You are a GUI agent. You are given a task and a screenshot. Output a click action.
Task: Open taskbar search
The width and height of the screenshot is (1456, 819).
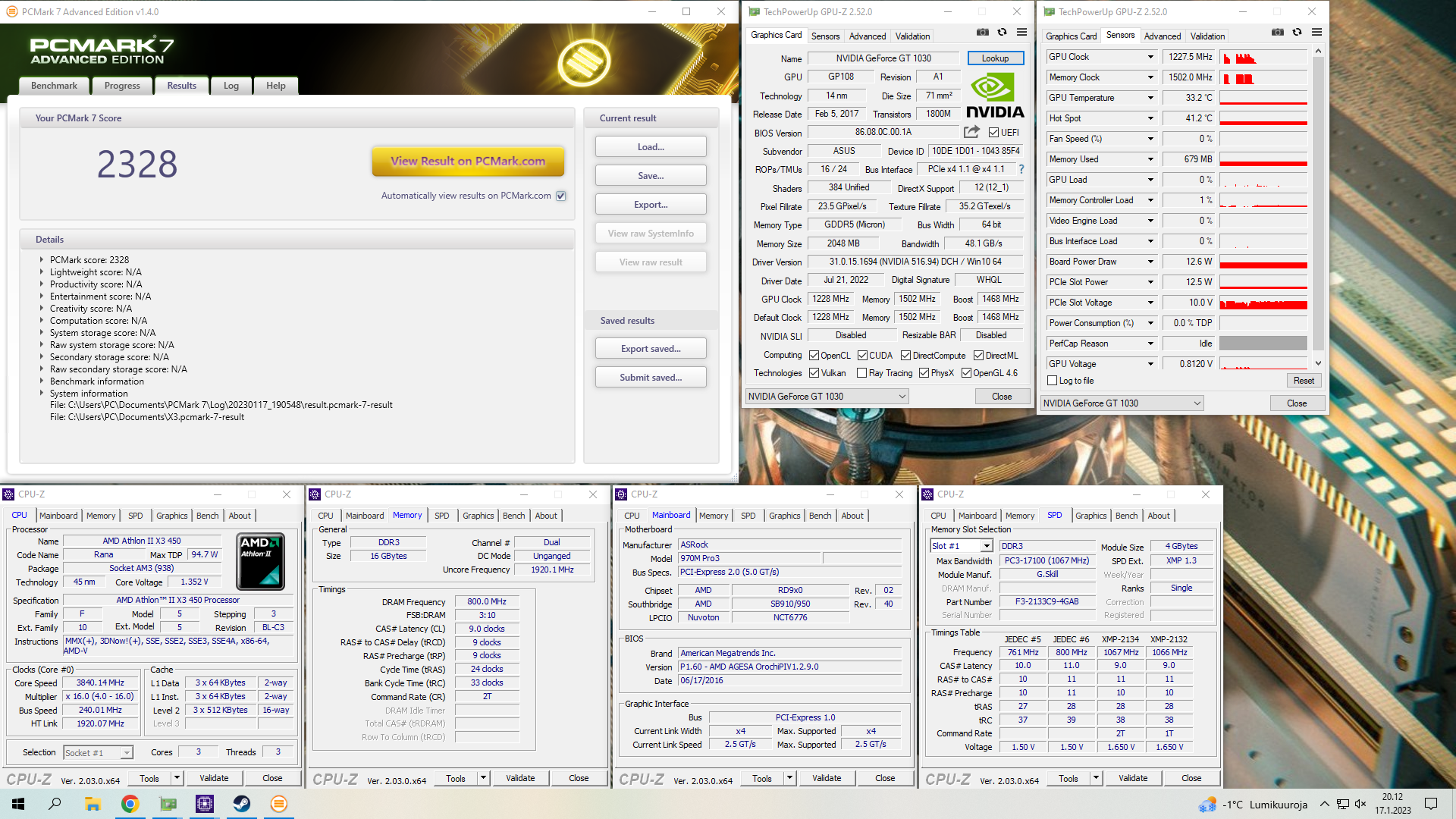(x=55, y=804)
